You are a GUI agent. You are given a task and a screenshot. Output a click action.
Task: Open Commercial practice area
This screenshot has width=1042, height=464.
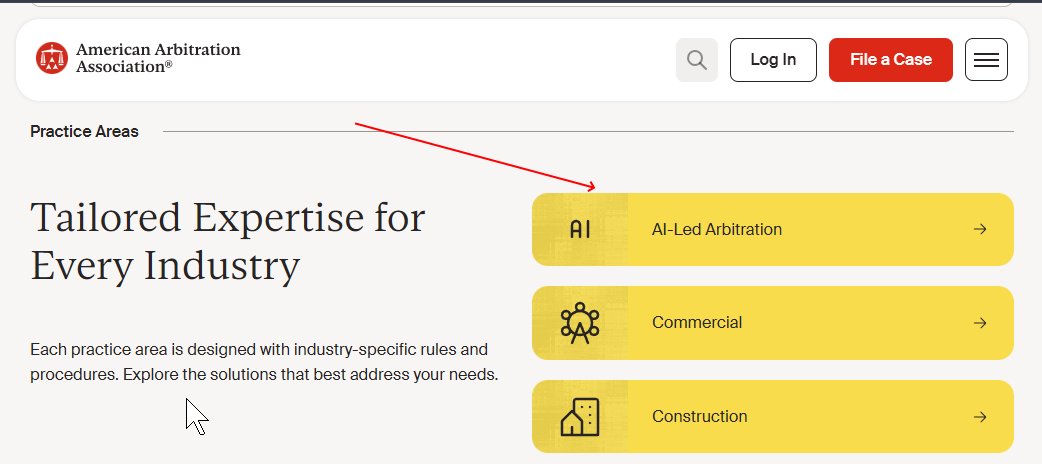coord(773,323)
